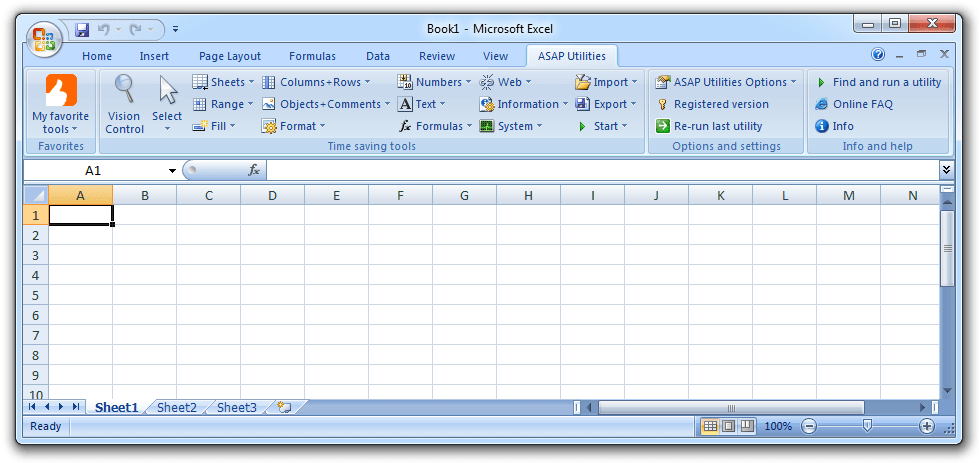Open the Start utilities dropdown
The height and width of the screenshot is (463, 979).
coord(602,126)
